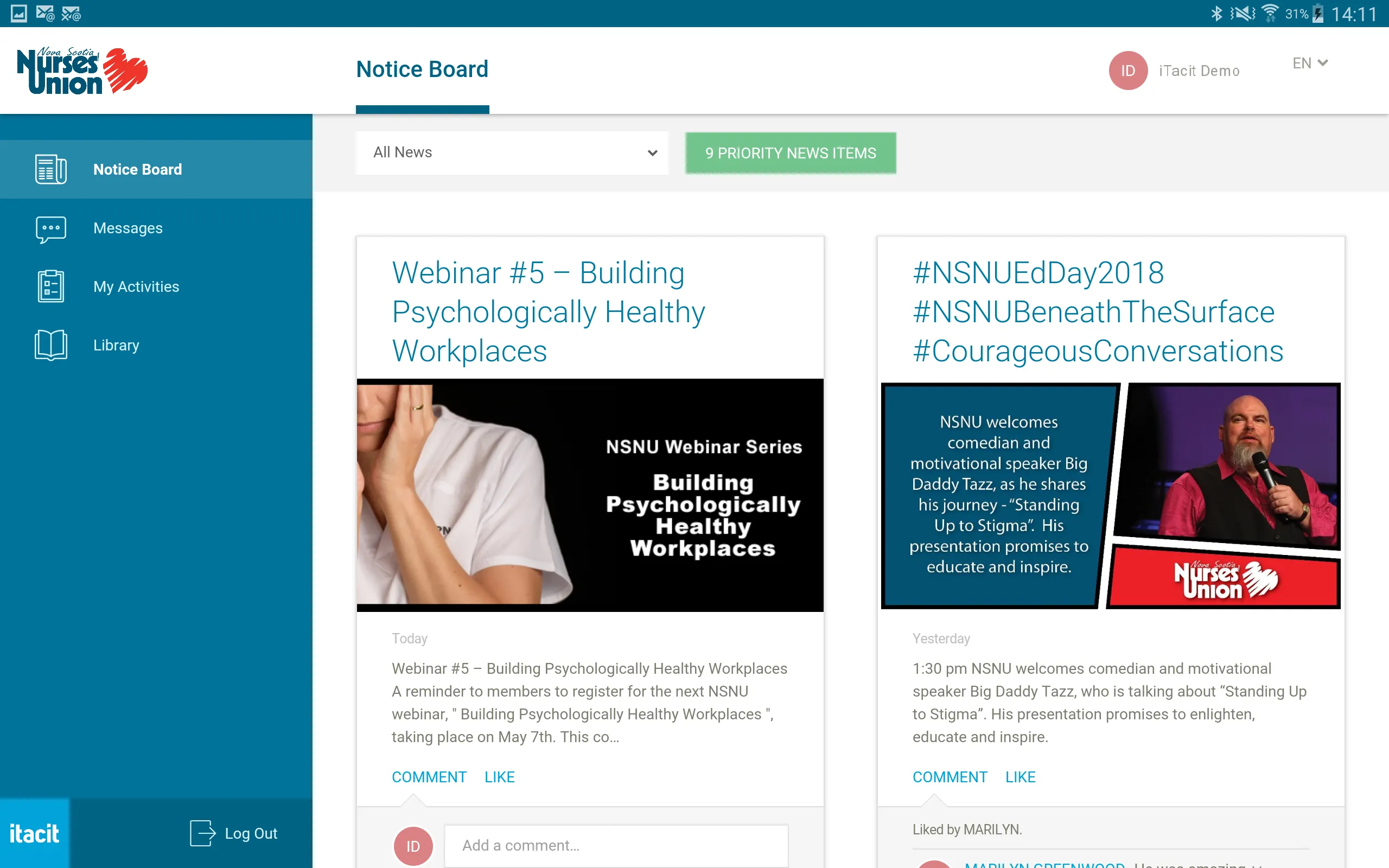
Task: Open the #NSNUEdDay2018 article title
Action: click(x=1098, y=312)
